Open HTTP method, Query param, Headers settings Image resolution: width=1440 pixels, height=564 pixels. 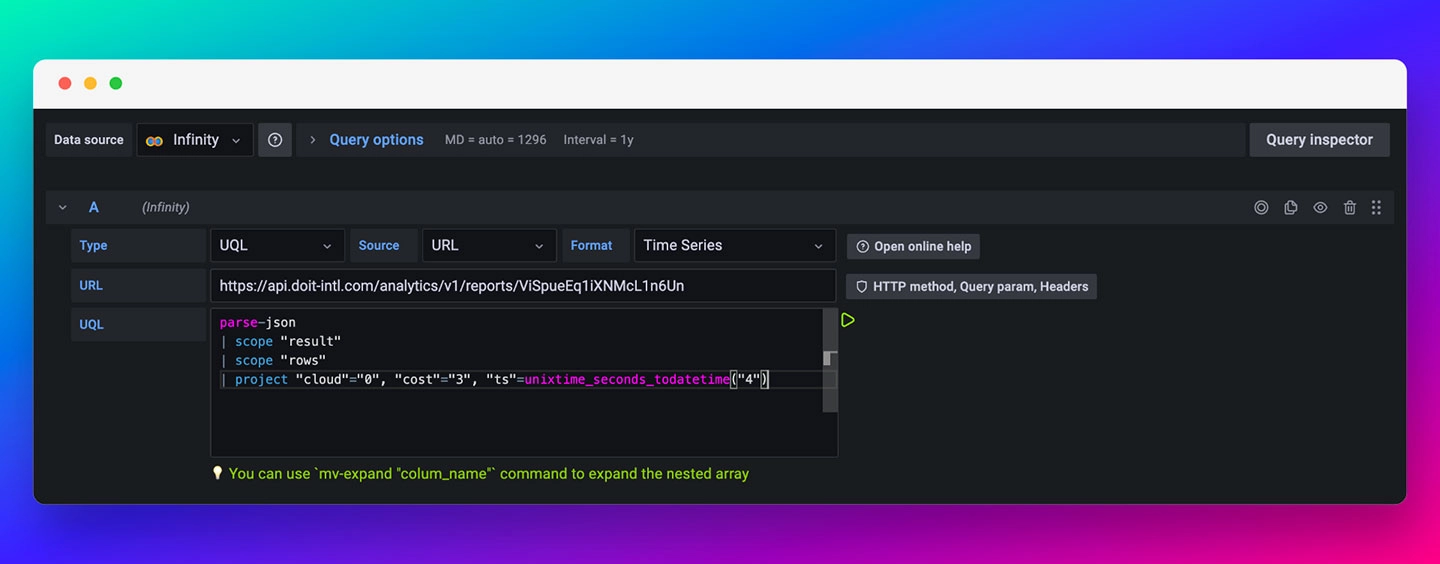tap(971, 286)
